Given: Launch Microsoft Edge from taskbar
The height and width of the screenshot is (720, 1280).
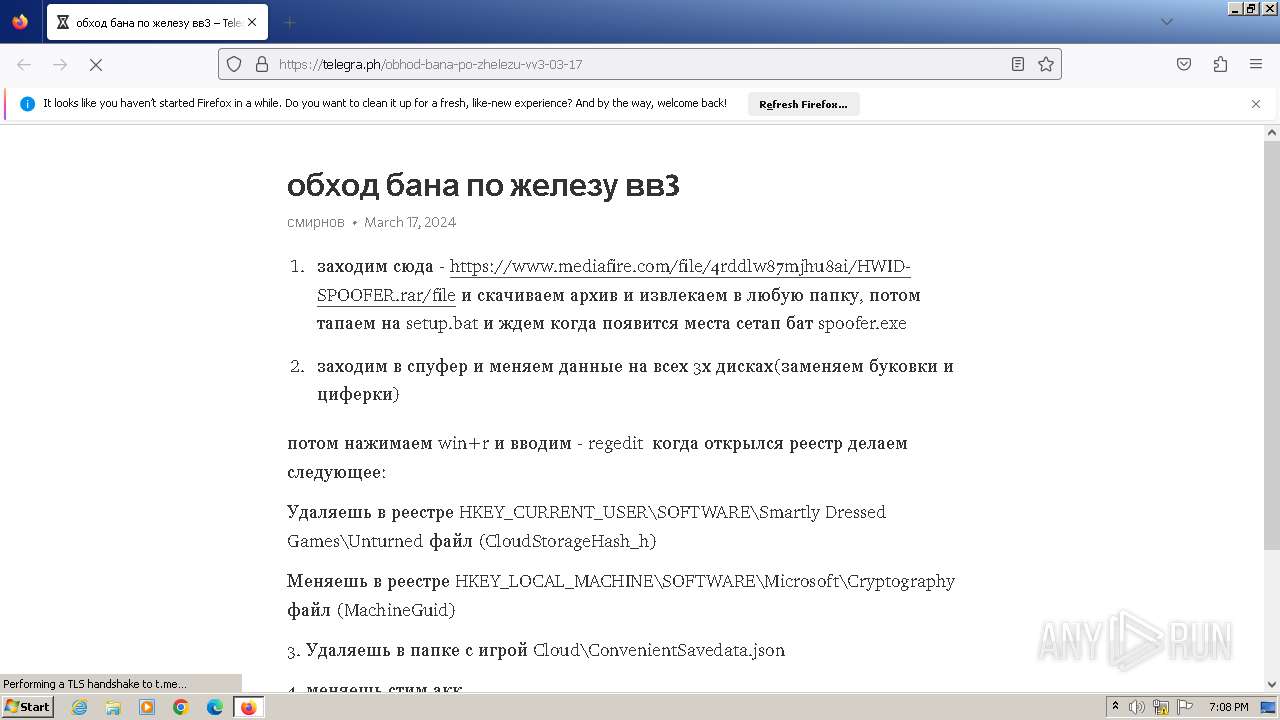Looking at the screenshot, I should (x=215, y=707).
